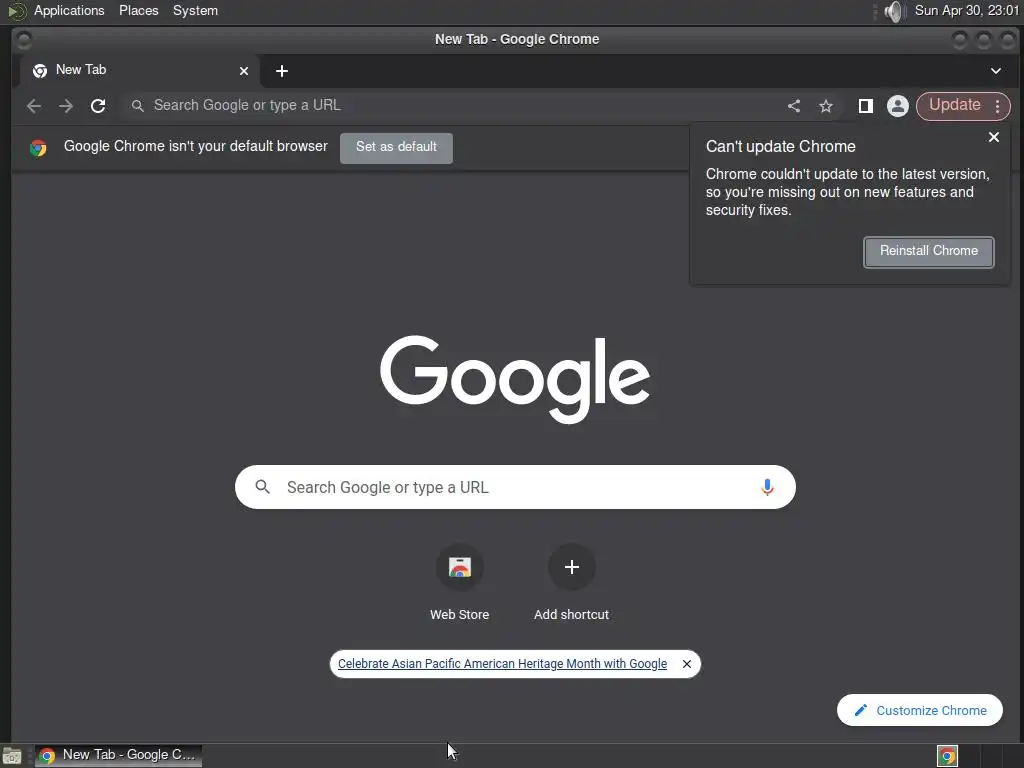
Task: Click the date and time clock
Action: coord(966,10)
